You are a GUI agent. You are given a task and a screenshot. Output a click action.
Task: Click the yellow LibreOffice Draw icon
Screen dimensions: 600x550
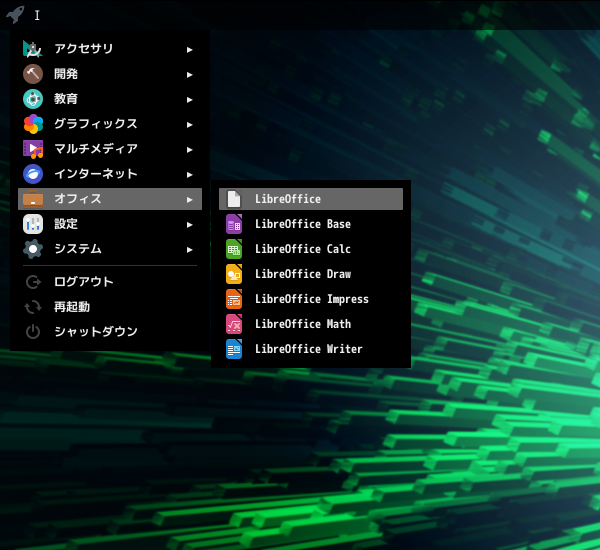(x=234, y=274)
